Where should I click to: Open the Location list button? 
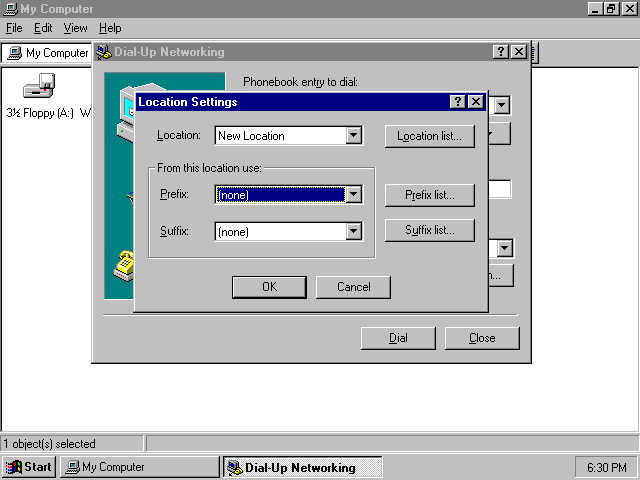[x=429, y=136]
